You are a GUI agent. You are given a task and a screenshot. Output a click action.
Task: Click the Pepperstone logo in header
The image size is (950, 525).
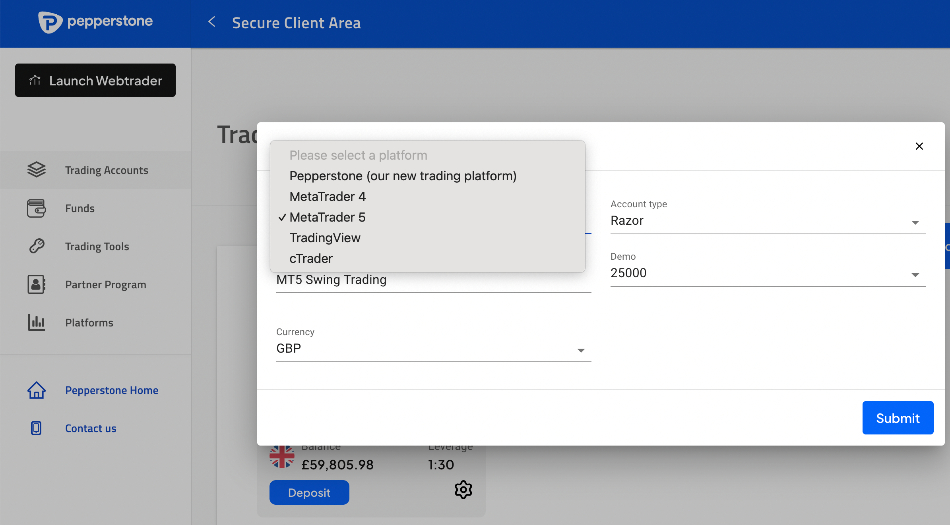point(96,22)
